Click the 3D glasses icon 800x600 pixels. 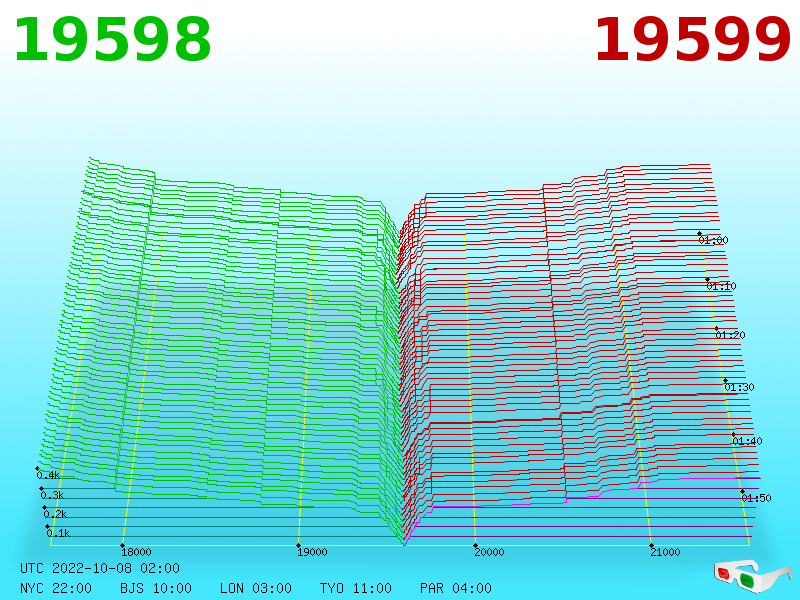coord(752,576)
